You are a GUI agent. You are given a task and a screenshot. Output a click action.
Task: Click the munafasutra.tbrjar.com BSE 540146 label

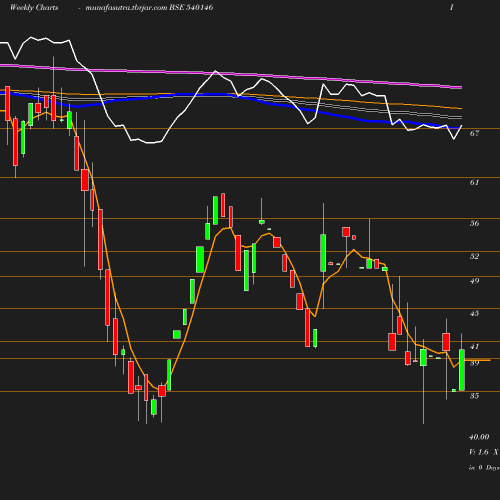(149, 7)
